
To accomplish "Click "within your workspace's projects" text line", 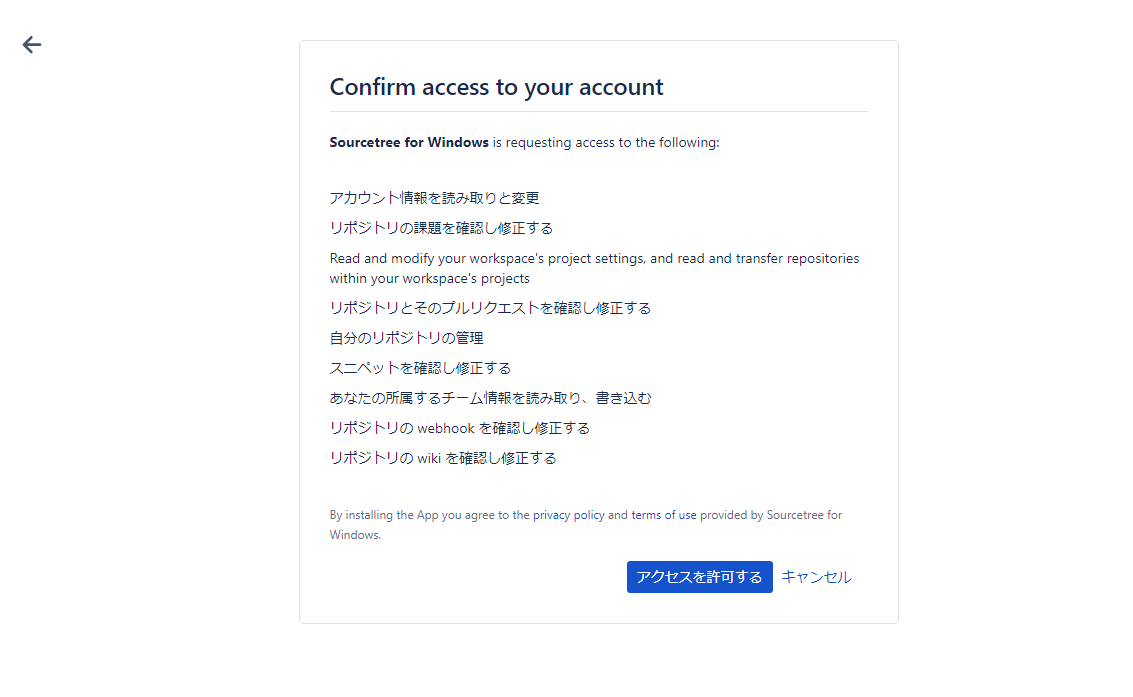I will tap(430, 278).
